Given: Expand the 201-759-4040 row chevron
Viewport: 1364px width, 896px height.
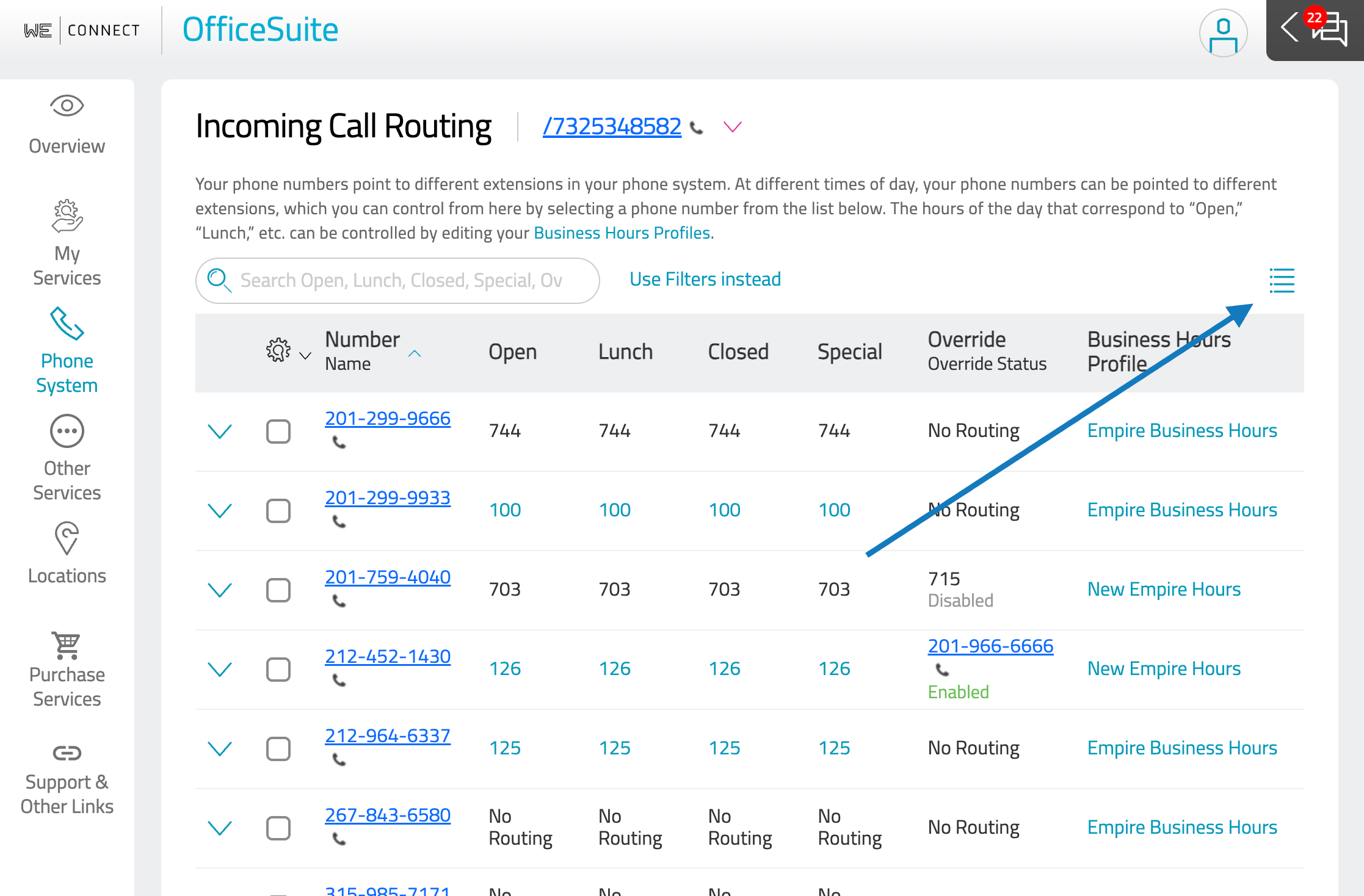Looking at the screenshot, I should point(220,590).
